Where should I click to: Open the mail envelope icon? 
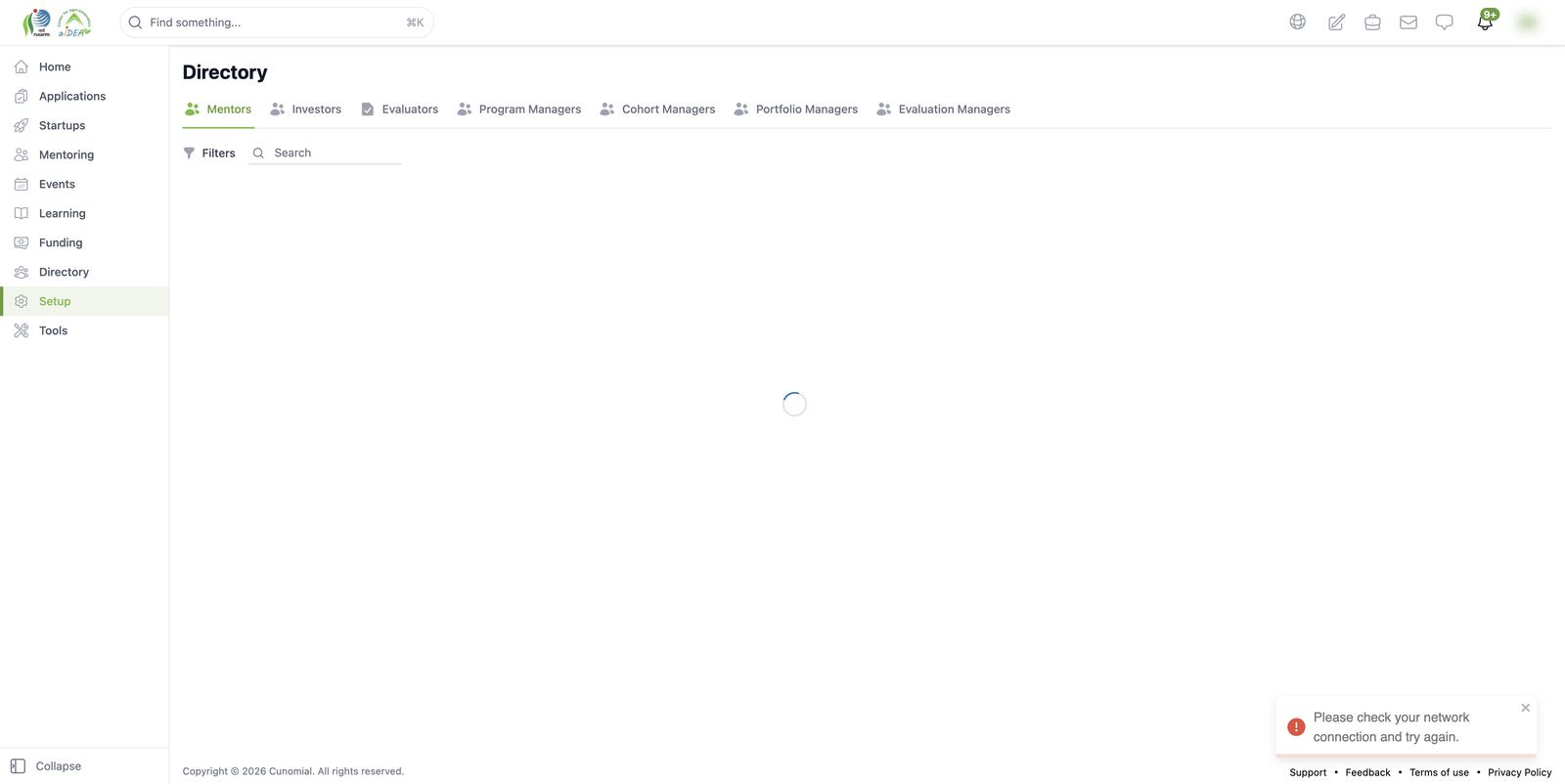pos(1408,22)
